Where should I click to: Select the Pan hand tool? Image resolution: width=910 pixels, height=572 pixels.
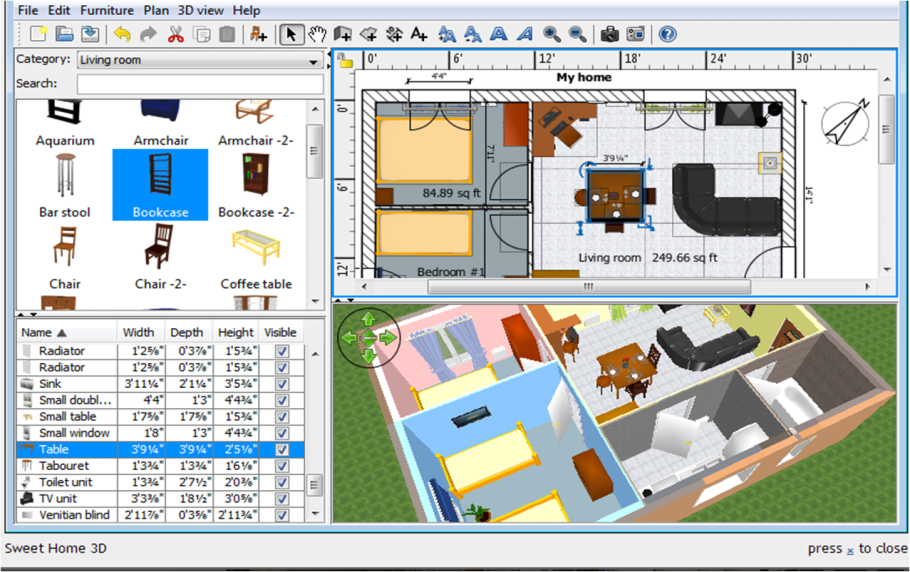317,35
